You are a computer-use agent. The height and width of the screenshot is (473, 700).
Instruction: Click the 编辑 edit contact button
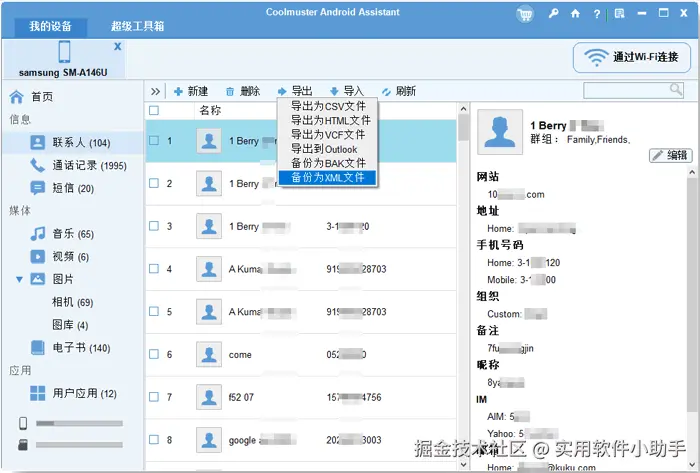(671, 155)
